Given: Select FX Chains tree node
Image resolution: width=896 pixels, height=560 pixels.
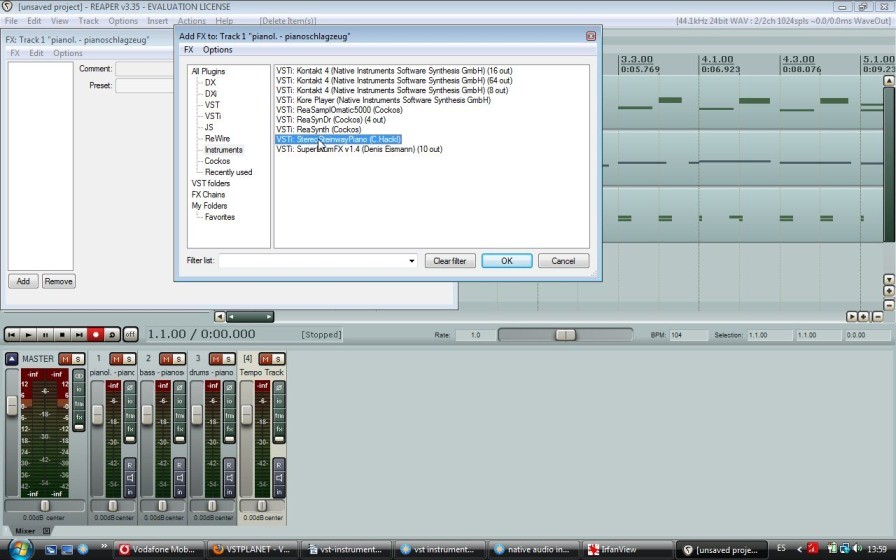Looking at the screenshot, I should tap(208, 194).
